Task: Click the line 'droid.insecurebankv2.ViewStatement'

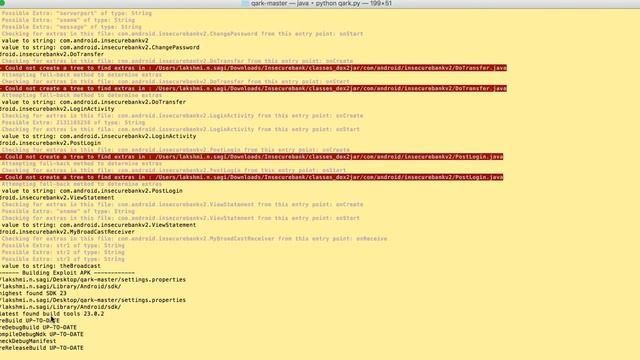Action: tap(57, 198)
